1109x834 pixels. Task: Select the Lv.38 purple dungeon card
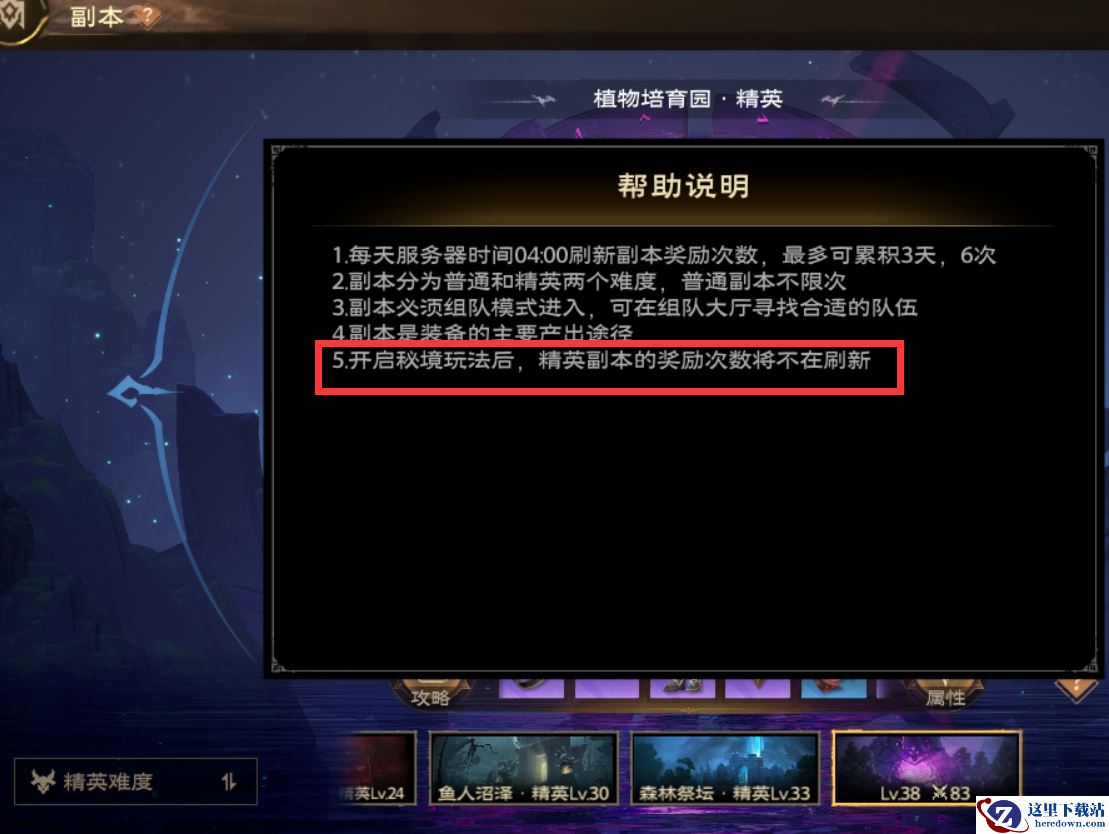tap(927, 769)
